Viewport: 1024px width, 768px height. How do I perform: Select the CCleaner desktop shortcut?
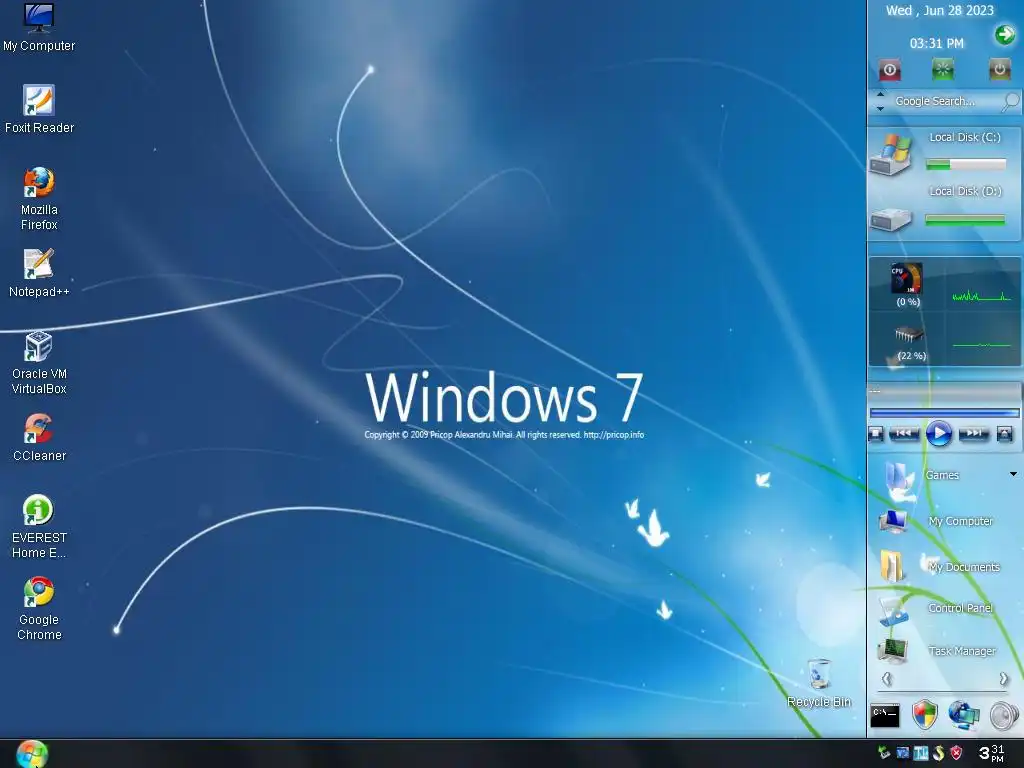click(x=39, y=437)
